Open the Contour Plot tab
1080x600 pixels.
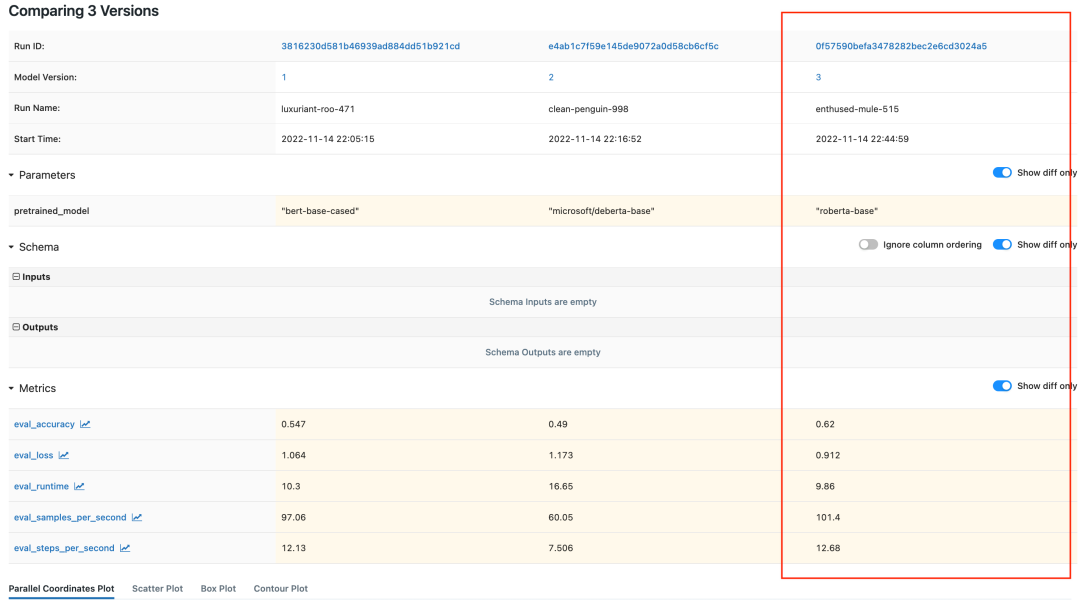(x=280, y=589)
